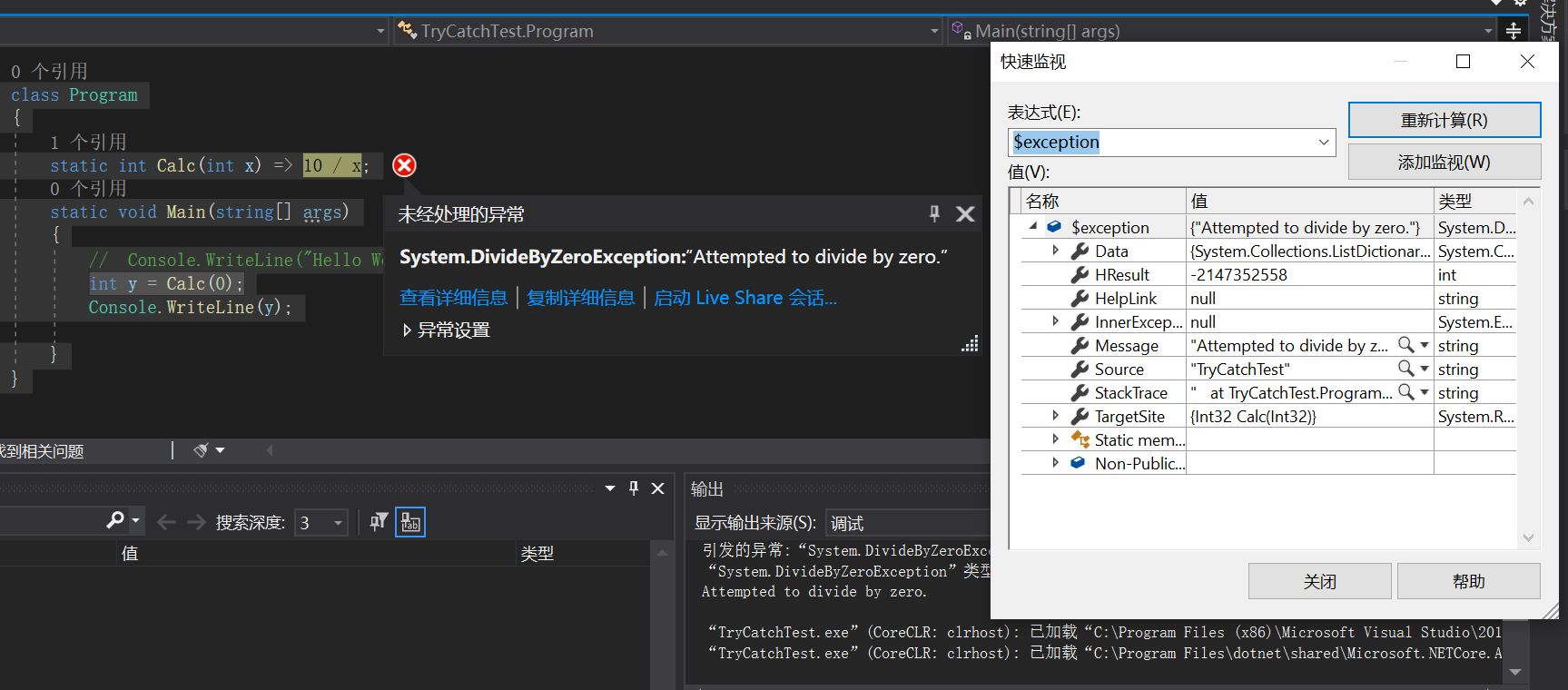
Task: Open Main(string[] args) member dropdown
Action: (1488, 31)
